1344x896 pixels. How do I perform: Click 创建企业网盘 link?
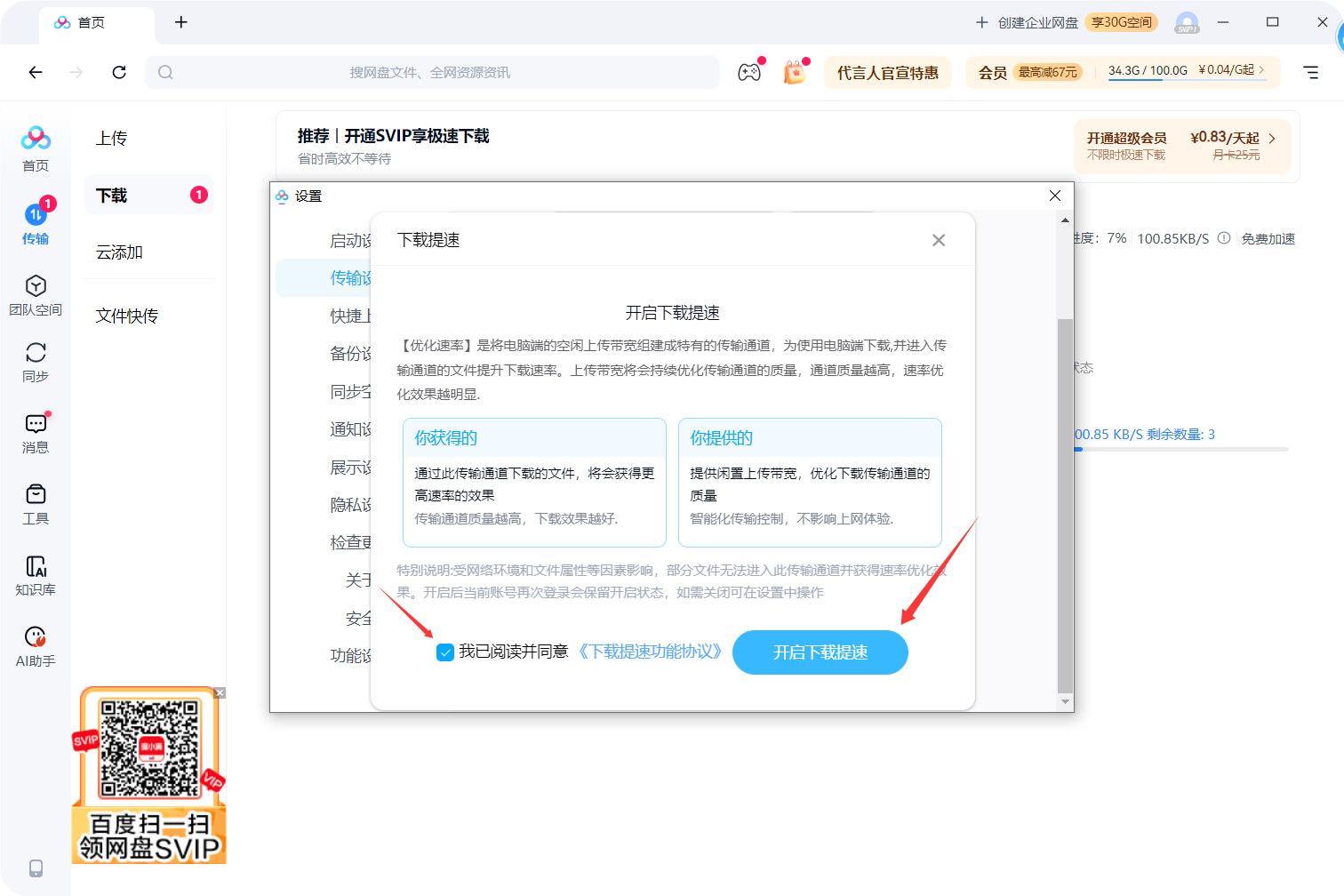tap(1028, 22)
